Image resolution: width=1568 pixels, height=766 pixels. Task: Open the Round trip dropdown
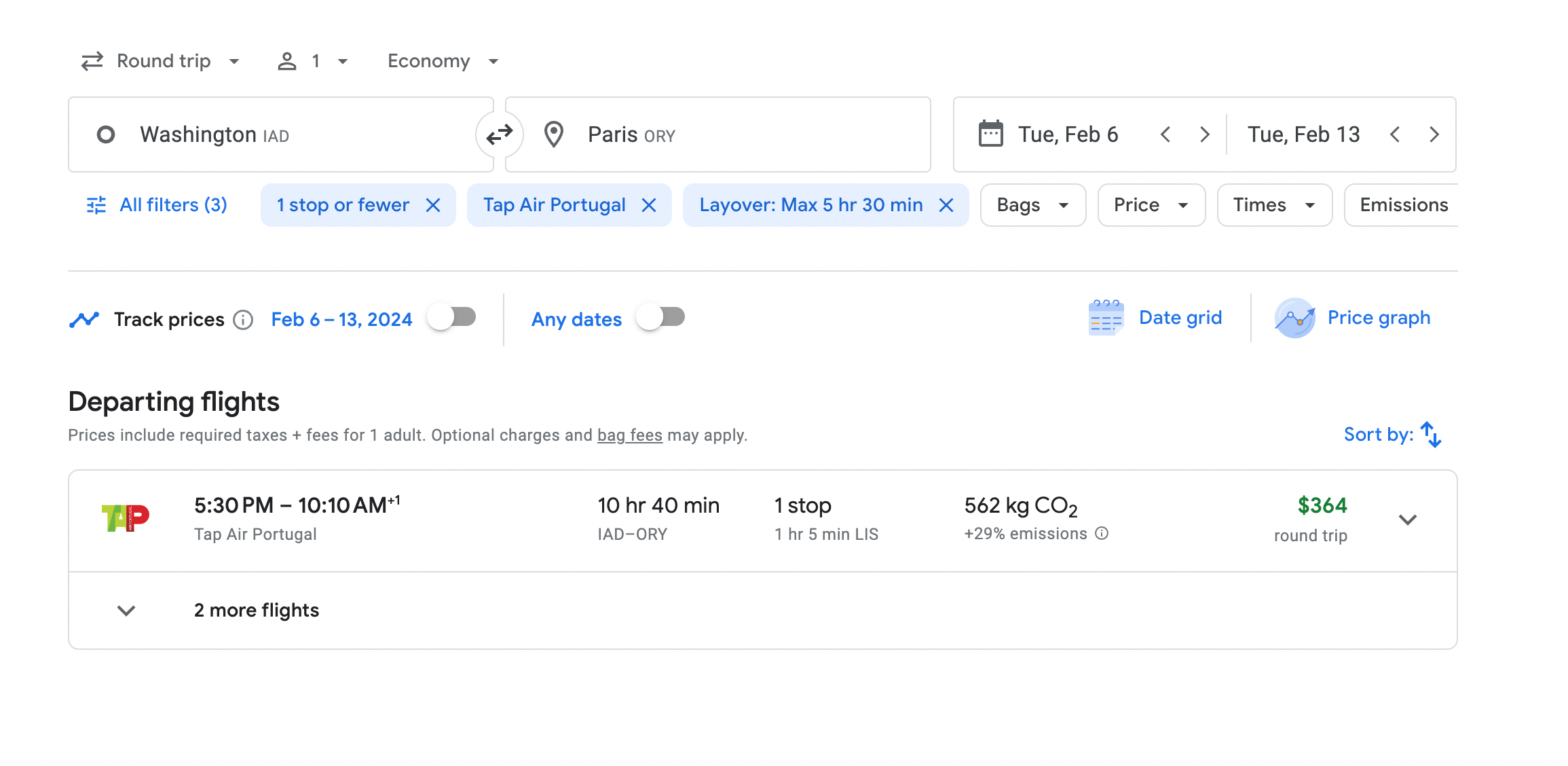tap(161, 61)
